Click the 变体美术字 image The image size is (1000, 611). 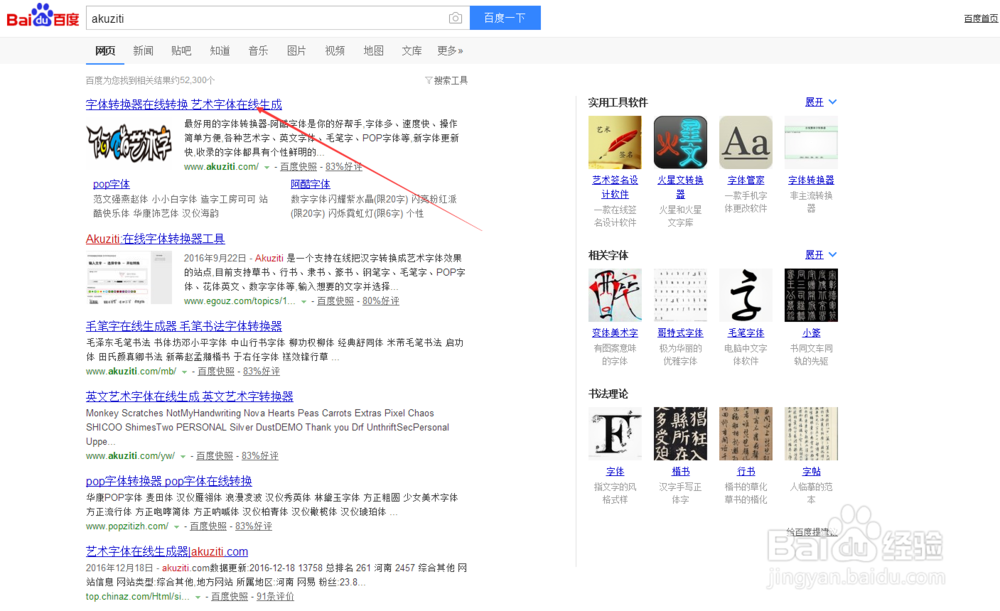(615, 295)
